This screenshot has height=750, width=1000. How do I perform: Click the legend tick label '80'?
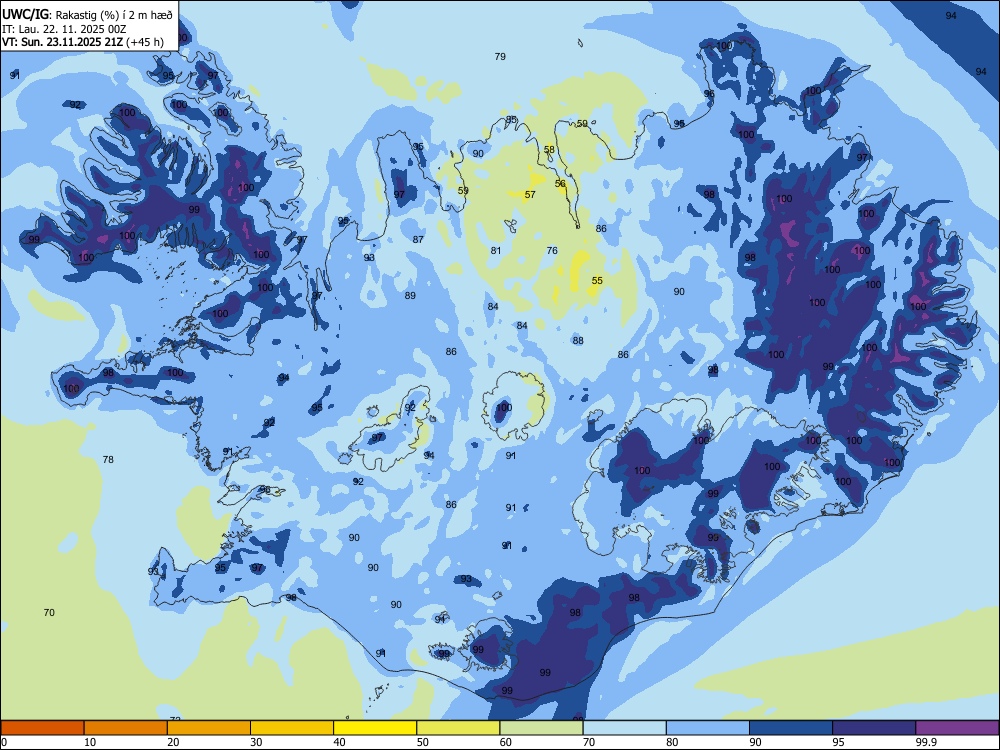click(672, 742)
